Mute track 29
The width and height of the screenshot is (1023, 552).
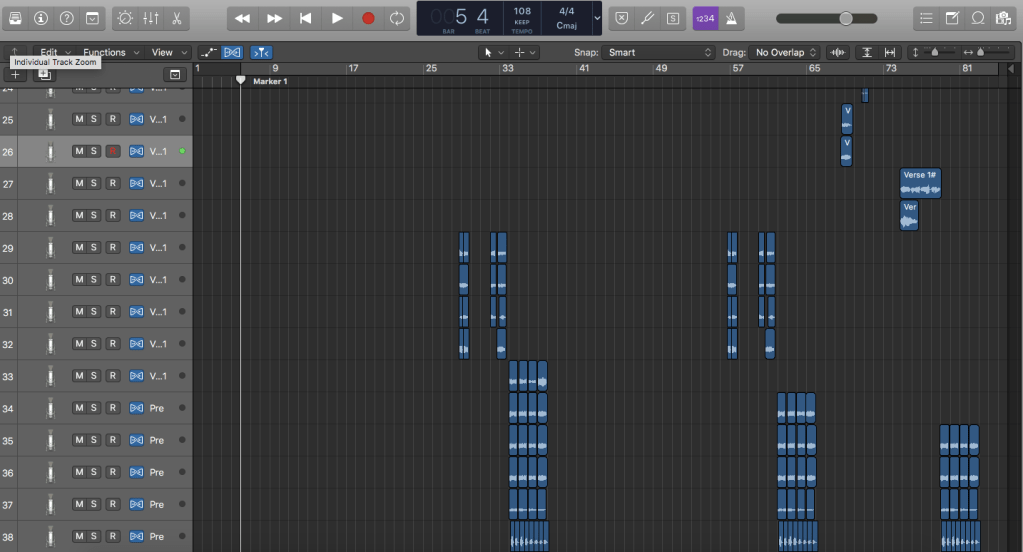point(78,248)
